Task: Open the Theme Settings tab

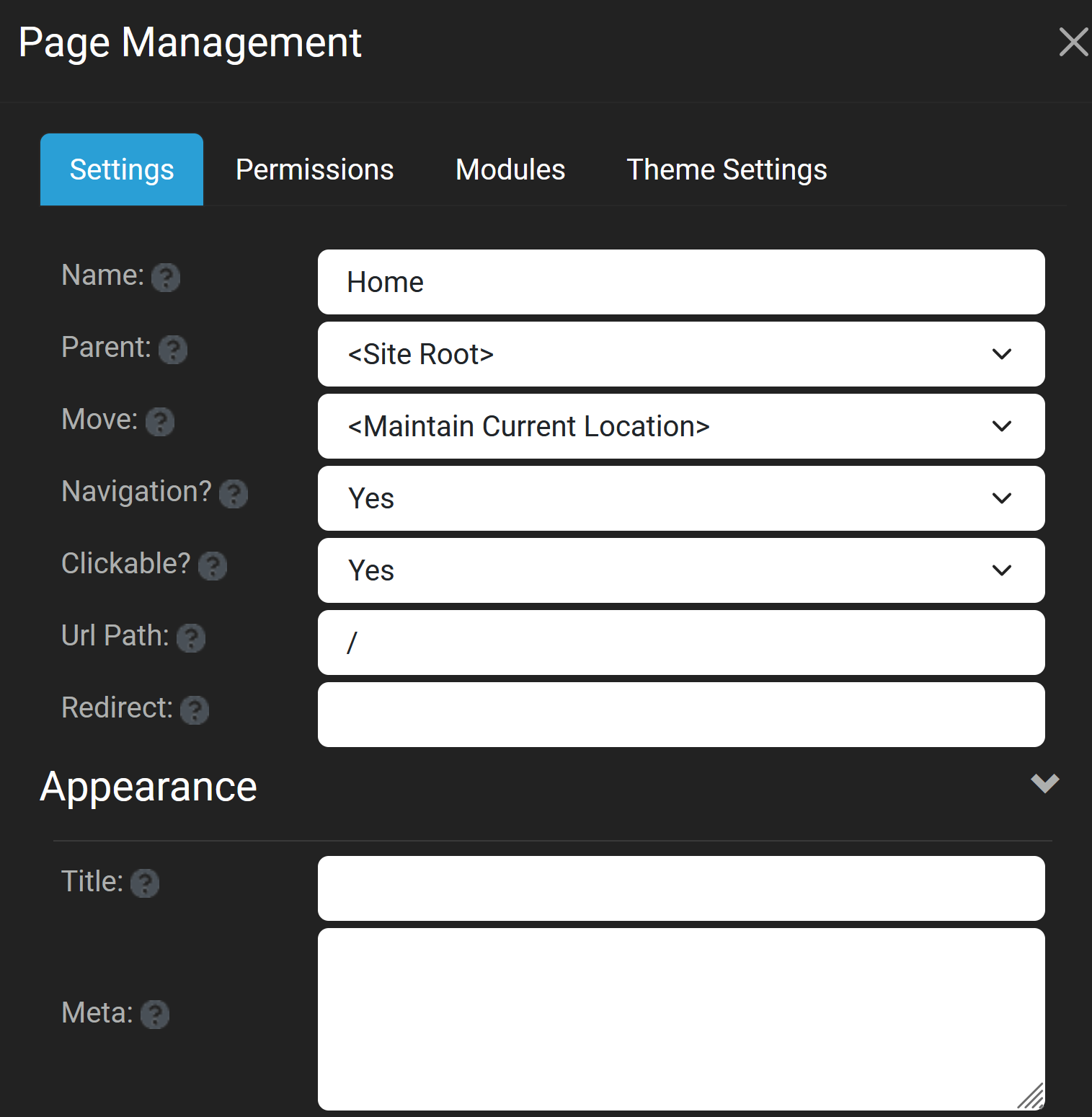Action: [726, 169]
